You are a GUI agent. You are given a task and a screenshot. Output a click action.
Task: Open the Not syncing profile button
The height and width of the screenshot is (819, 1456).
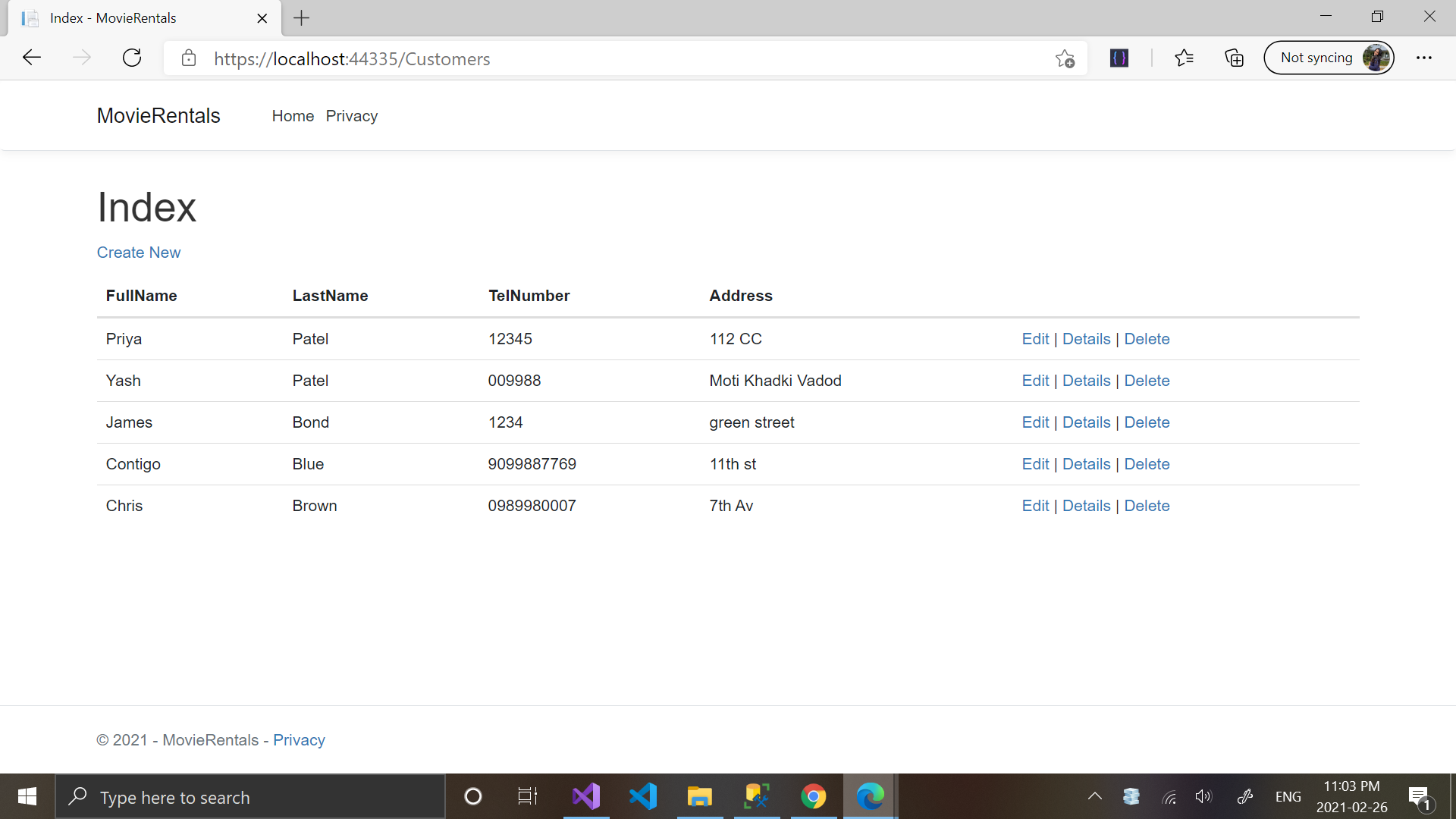pyautogui.click(x=1329, y=58)
